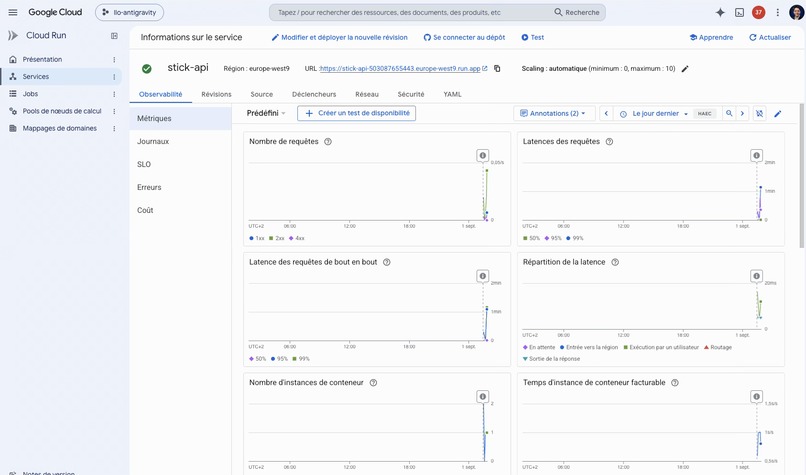Click Actualiser to refresh
Viewport: 806px width, 475px height.
(x=770, y=38)
